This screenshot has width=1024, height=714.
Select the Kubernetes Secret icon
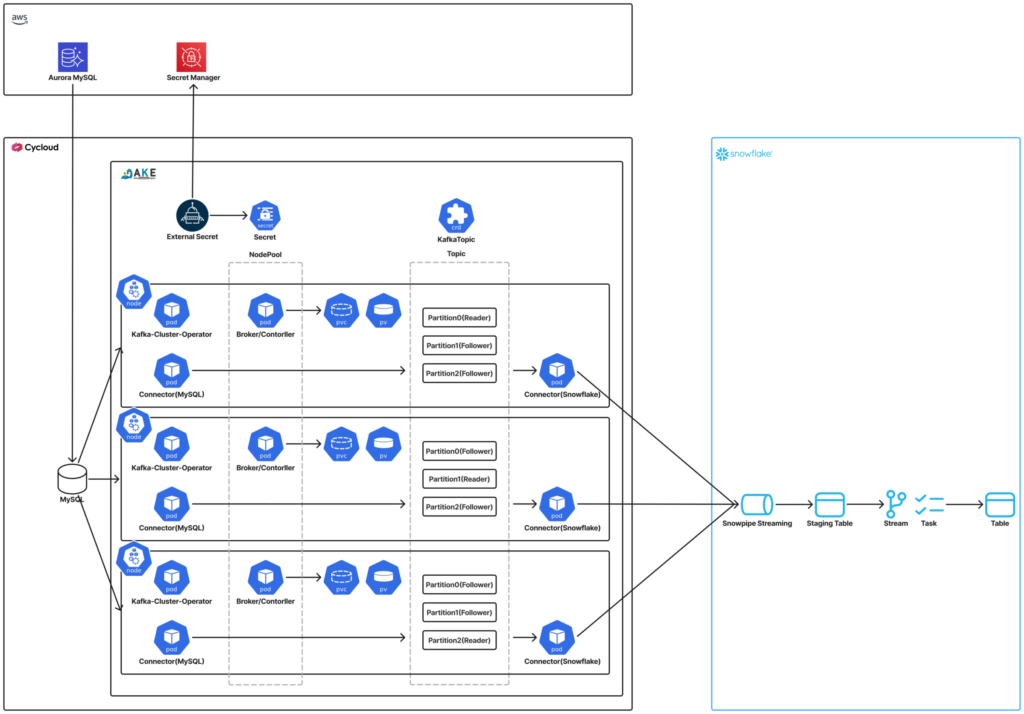click(265, 214)
